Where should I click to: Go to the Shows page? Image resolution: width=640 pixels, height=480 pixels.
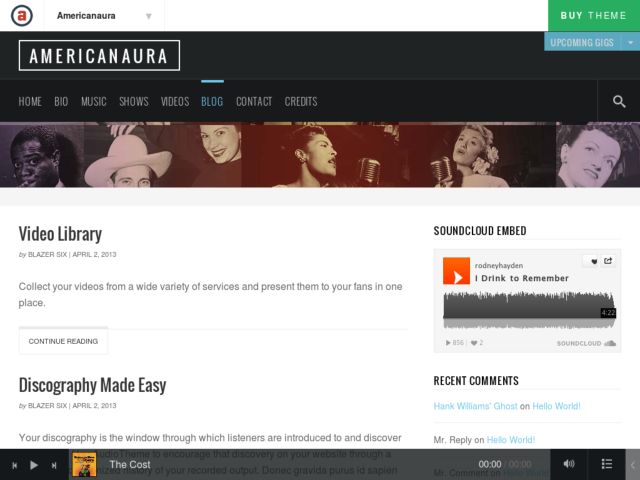tap(133, 101)
